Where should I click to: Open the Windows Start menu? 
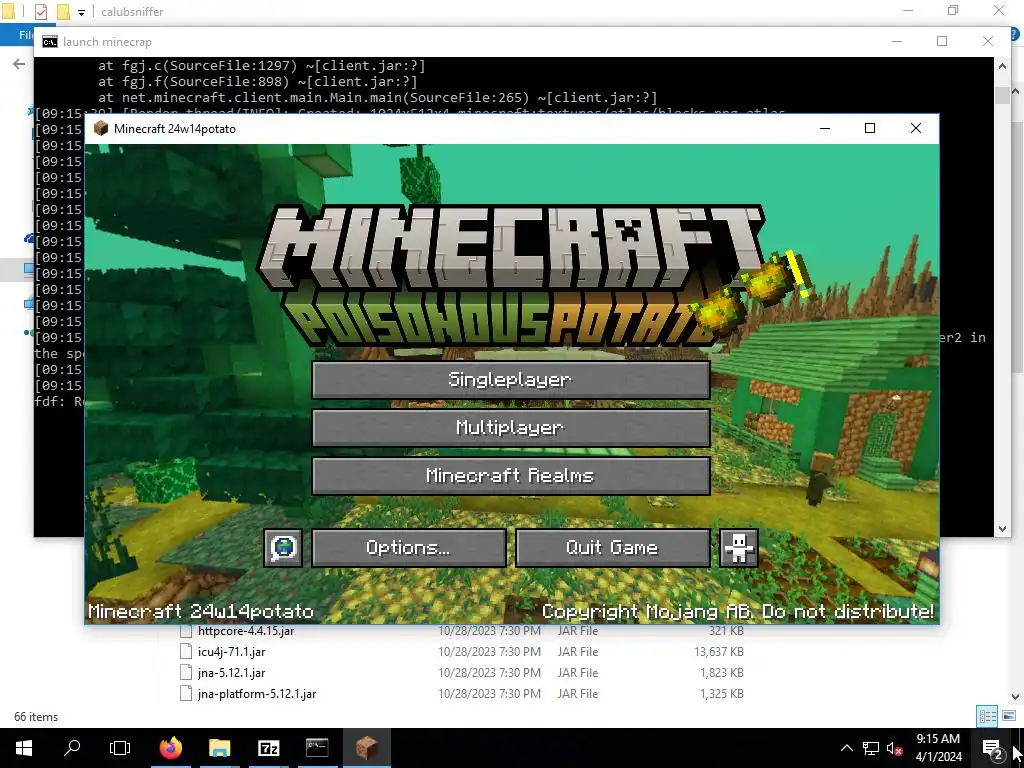(x=24, y=748)
